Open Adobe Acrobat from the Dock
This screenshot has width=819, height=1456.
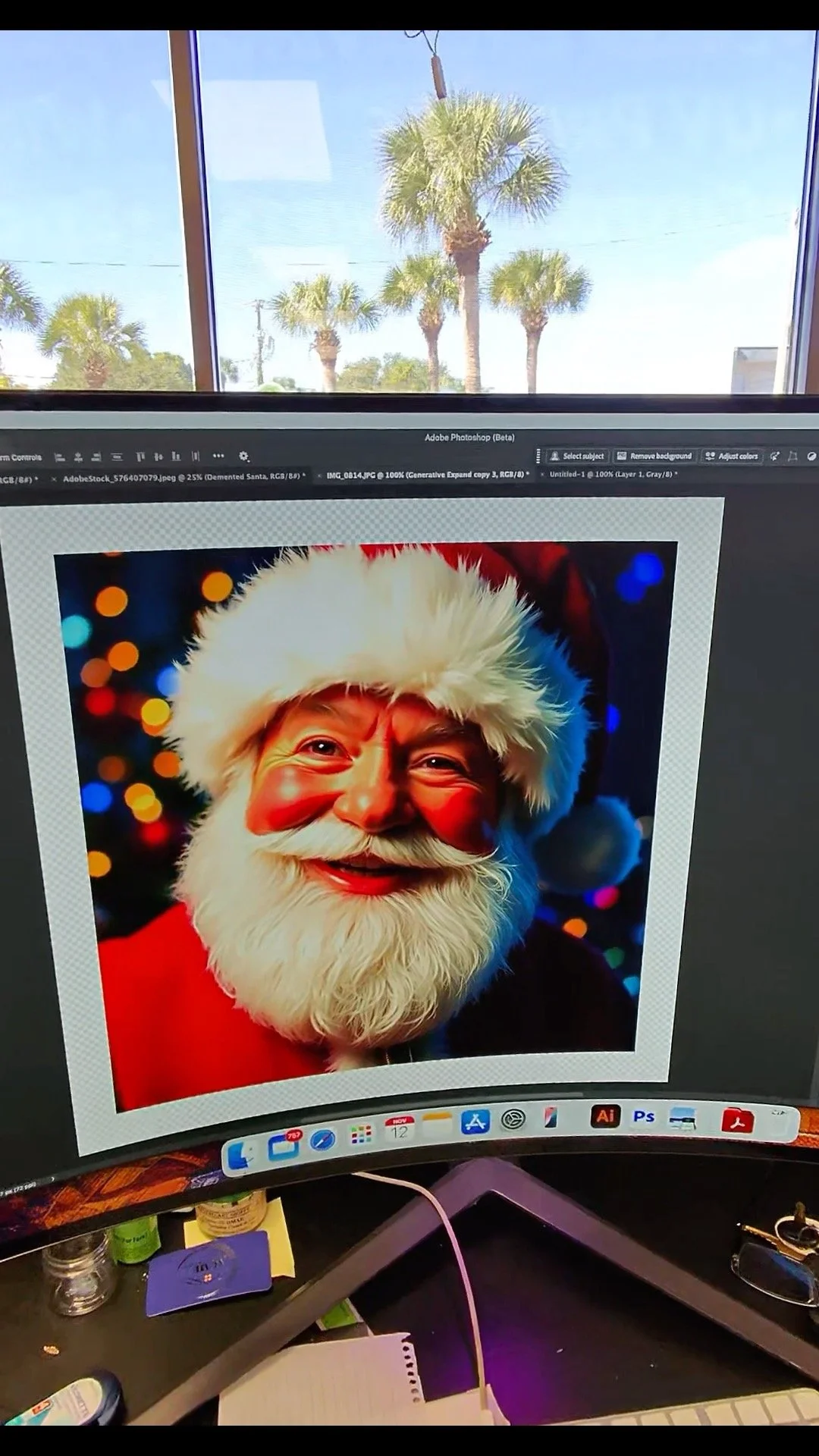coord(737,1121)
